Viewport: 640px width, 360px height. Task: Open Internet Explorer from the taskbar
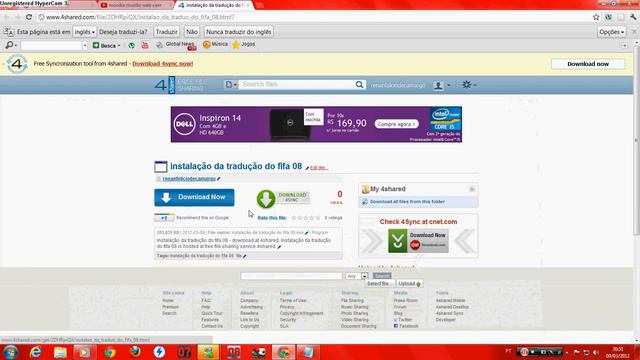[36, 352]
